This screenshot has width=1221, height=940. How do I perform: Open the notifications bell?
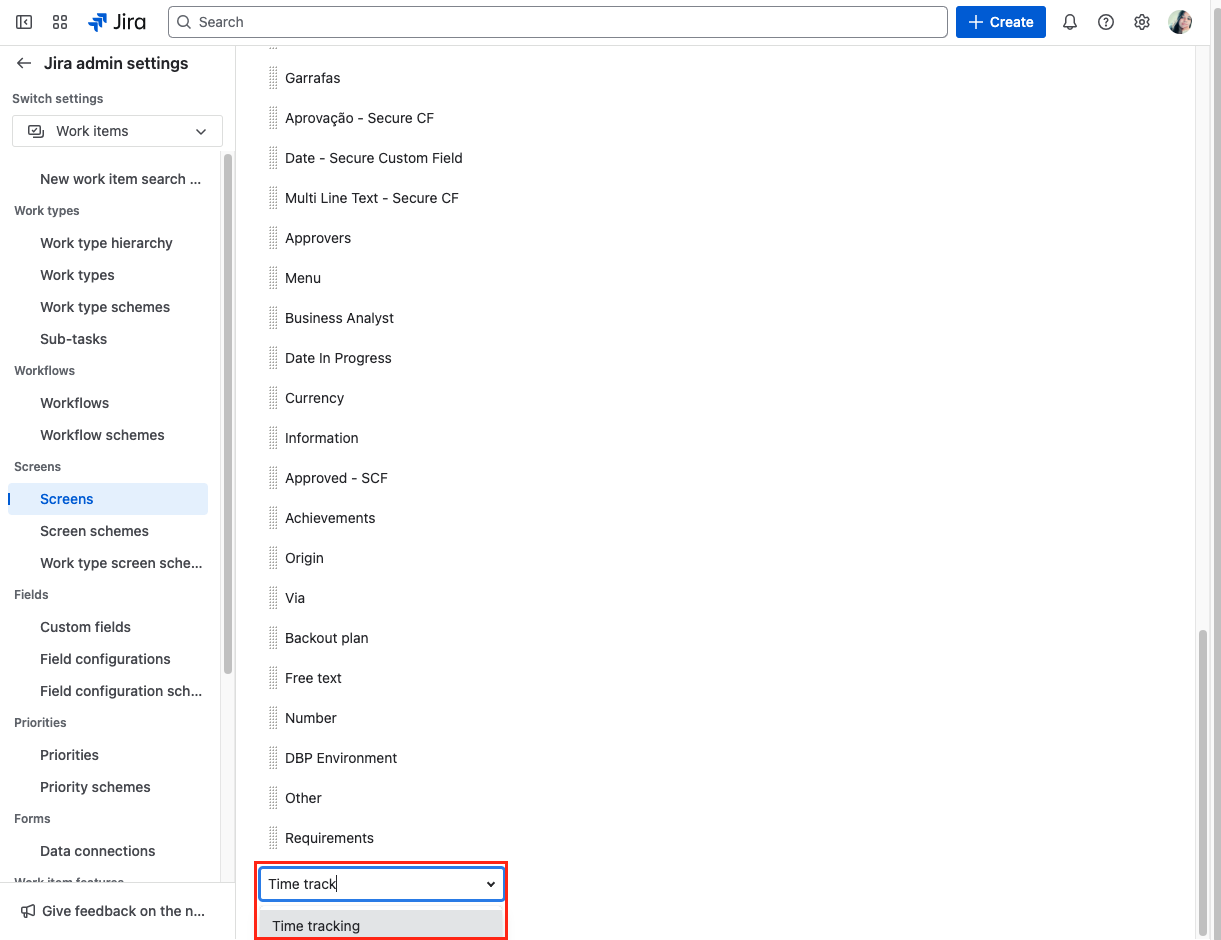coord(1070,22)
